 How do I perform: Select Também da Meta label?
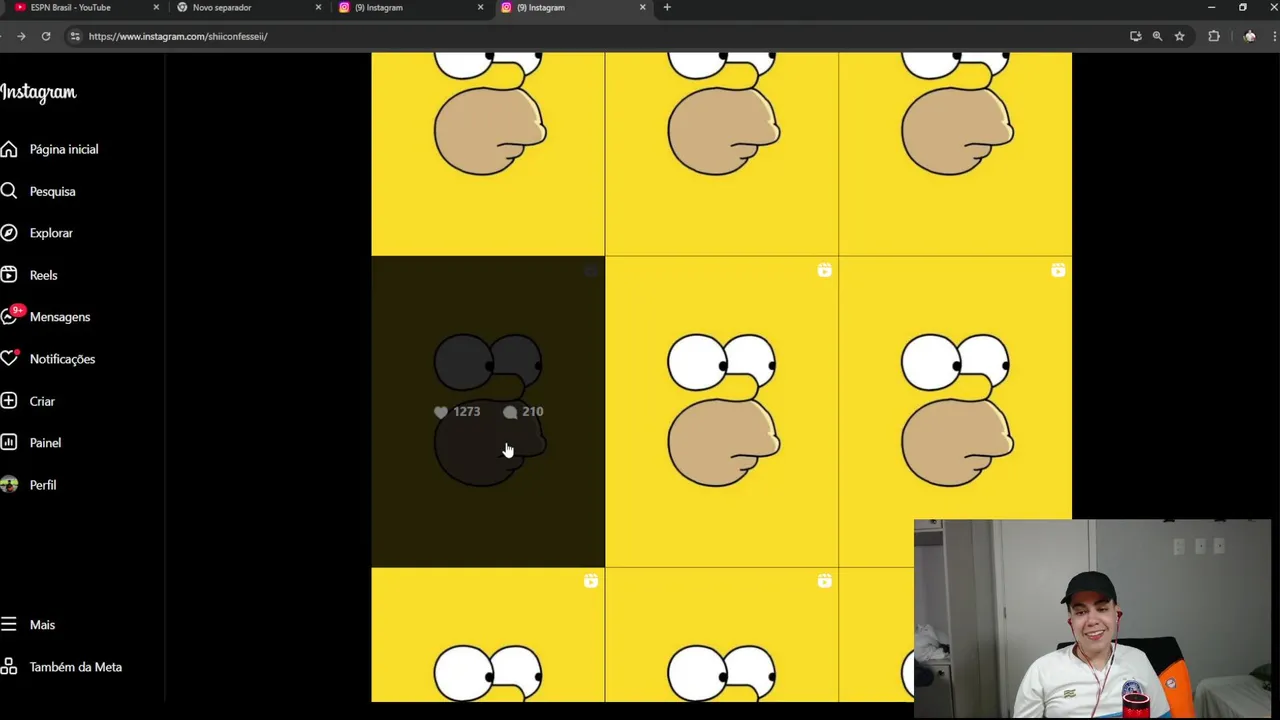click(76, 667)
